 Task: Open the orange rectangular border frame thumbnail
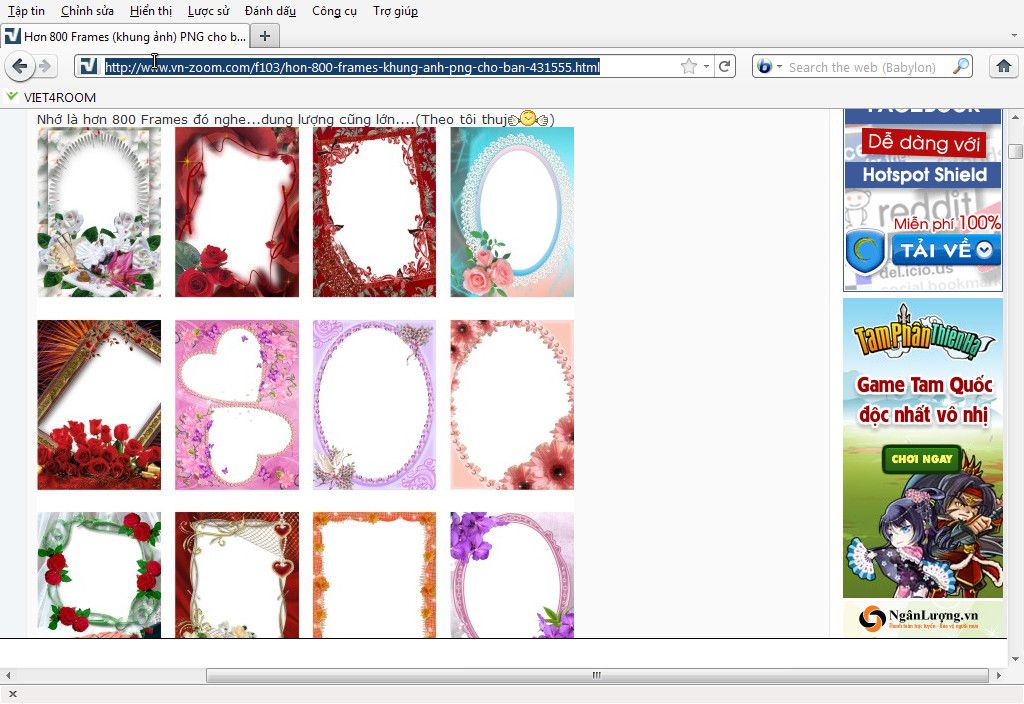(374, 575)
